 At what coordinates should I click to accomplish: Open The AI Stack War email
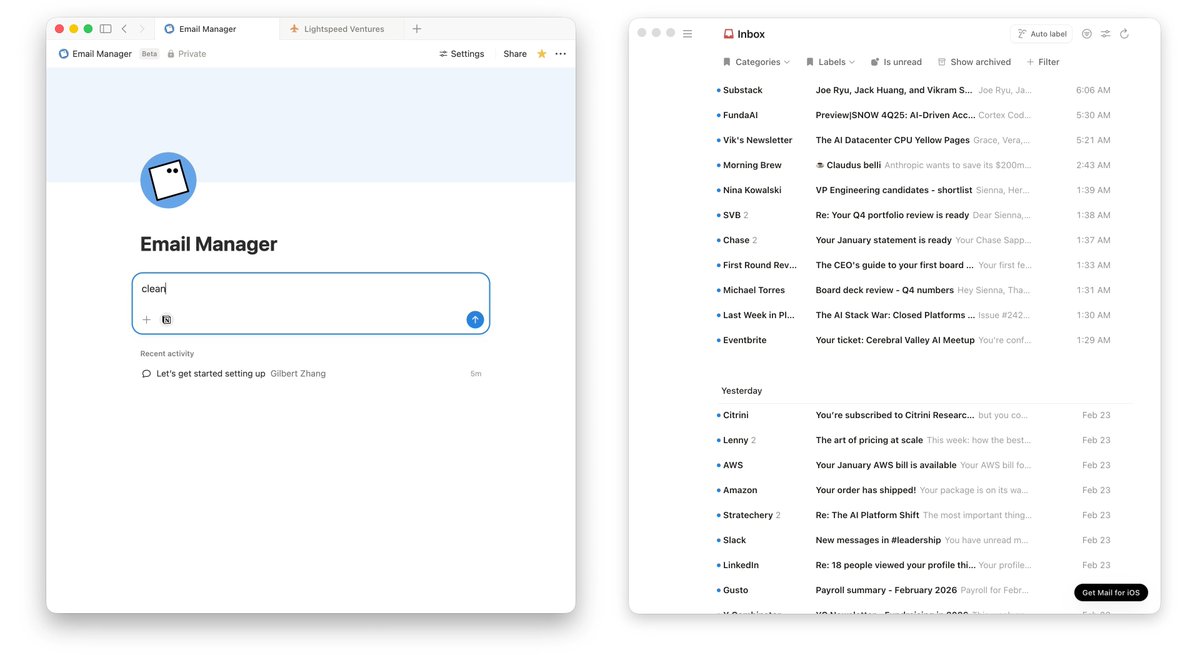913,315
